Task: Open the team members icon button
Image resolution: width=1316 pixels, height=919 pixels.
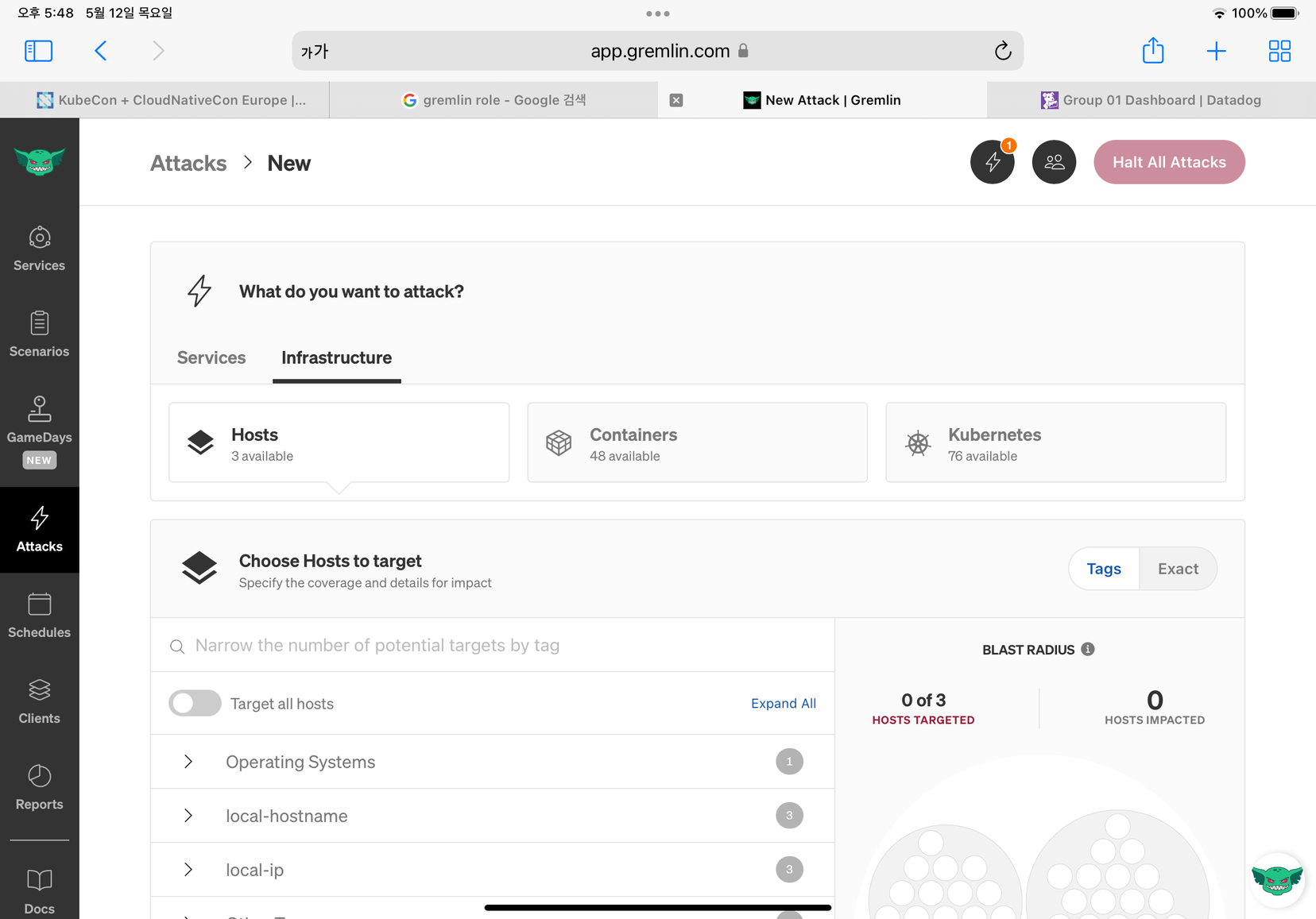Action: click(1055, 162)
